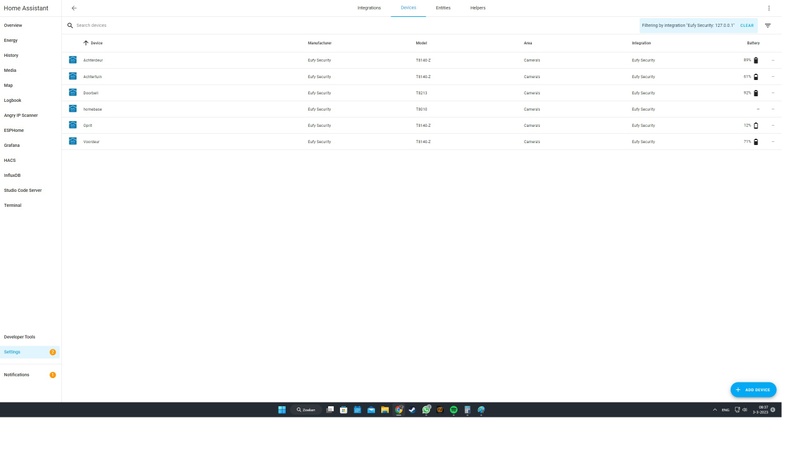
Task: Open WhatsApp from the taskbar
Action: click(426, 410)
